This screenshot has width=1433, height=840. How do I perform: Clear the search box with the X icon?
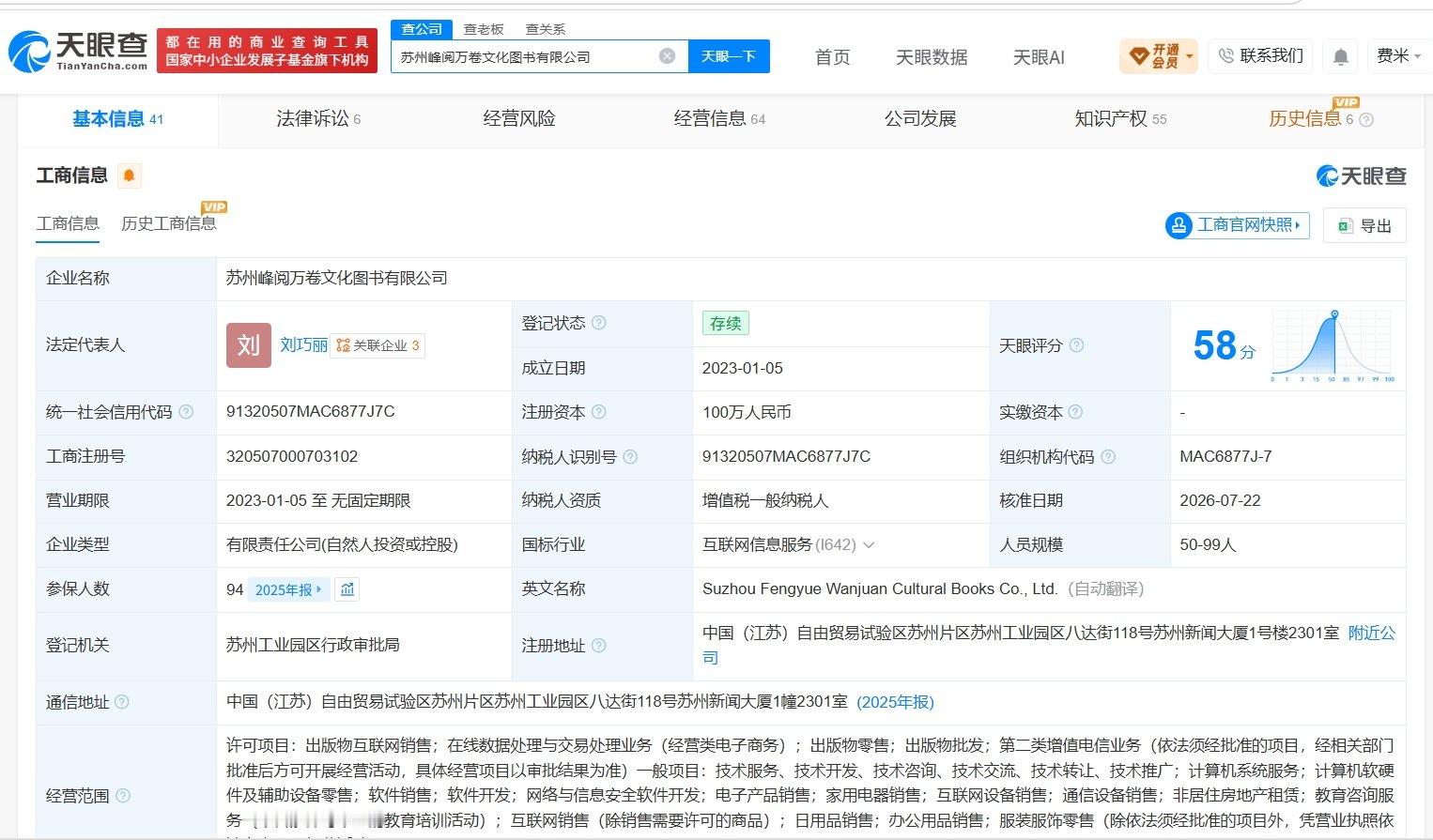pyautogui.click(x=667, y=56)
